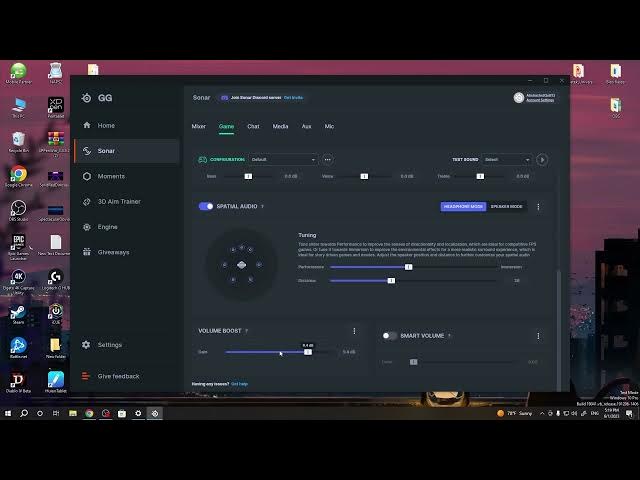Show Spatial Audio help tooltip

[x=262, y=207]
